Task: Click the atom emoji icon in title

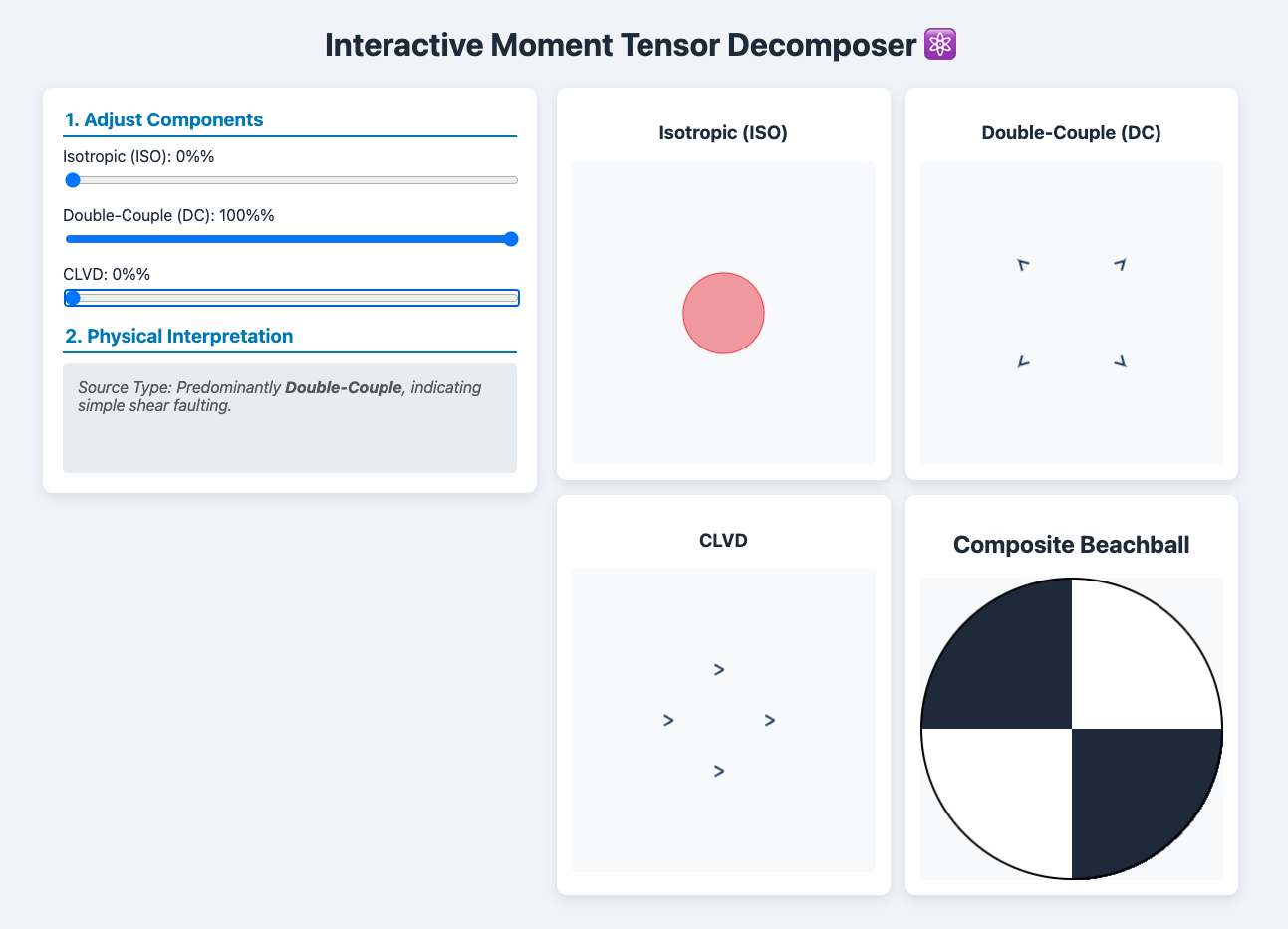Action: click(940, 45)
